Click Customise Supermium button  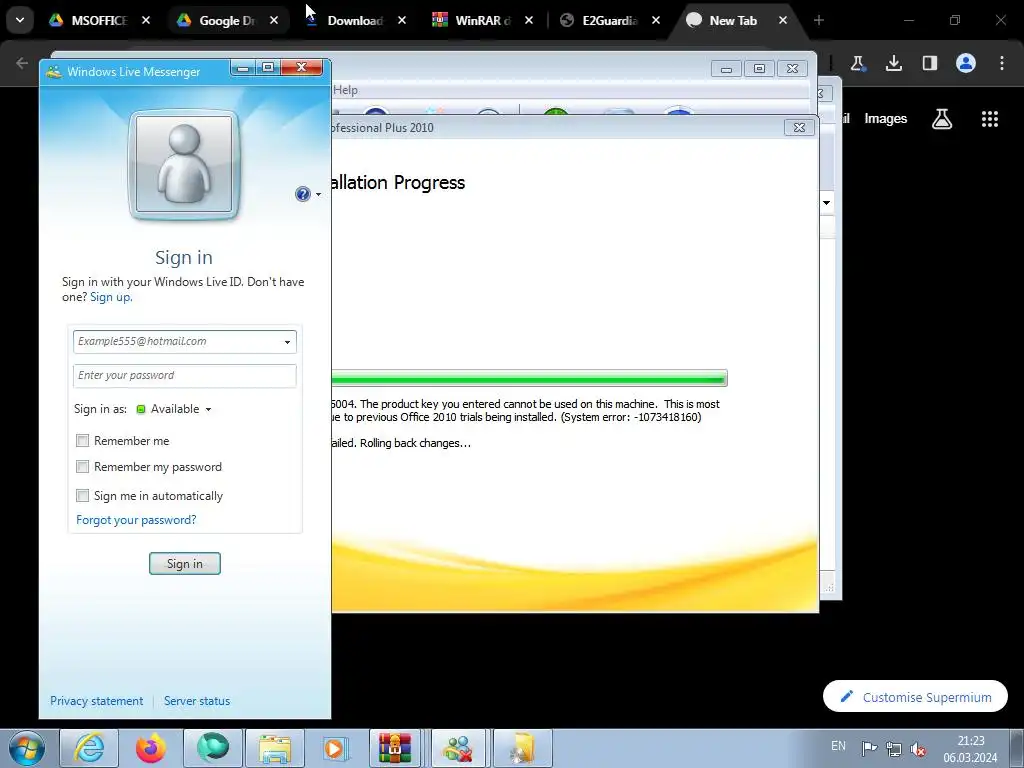tap(915, 697)
